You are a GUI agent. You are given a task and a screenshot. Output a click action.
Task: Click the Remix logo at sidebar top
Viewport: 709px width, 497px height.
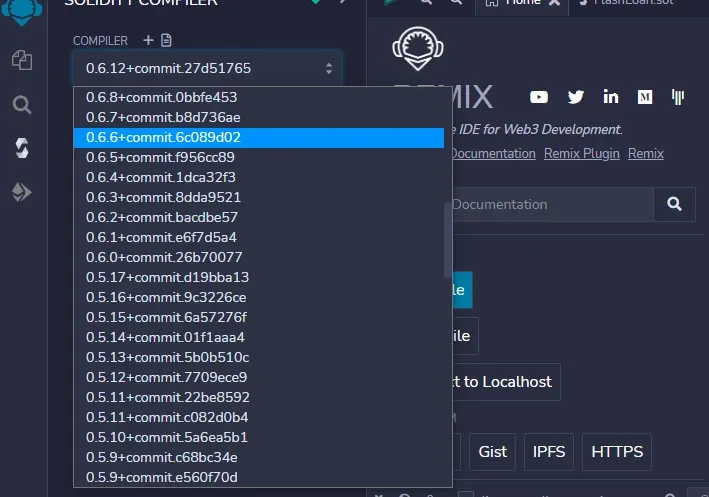pos(22,11)
